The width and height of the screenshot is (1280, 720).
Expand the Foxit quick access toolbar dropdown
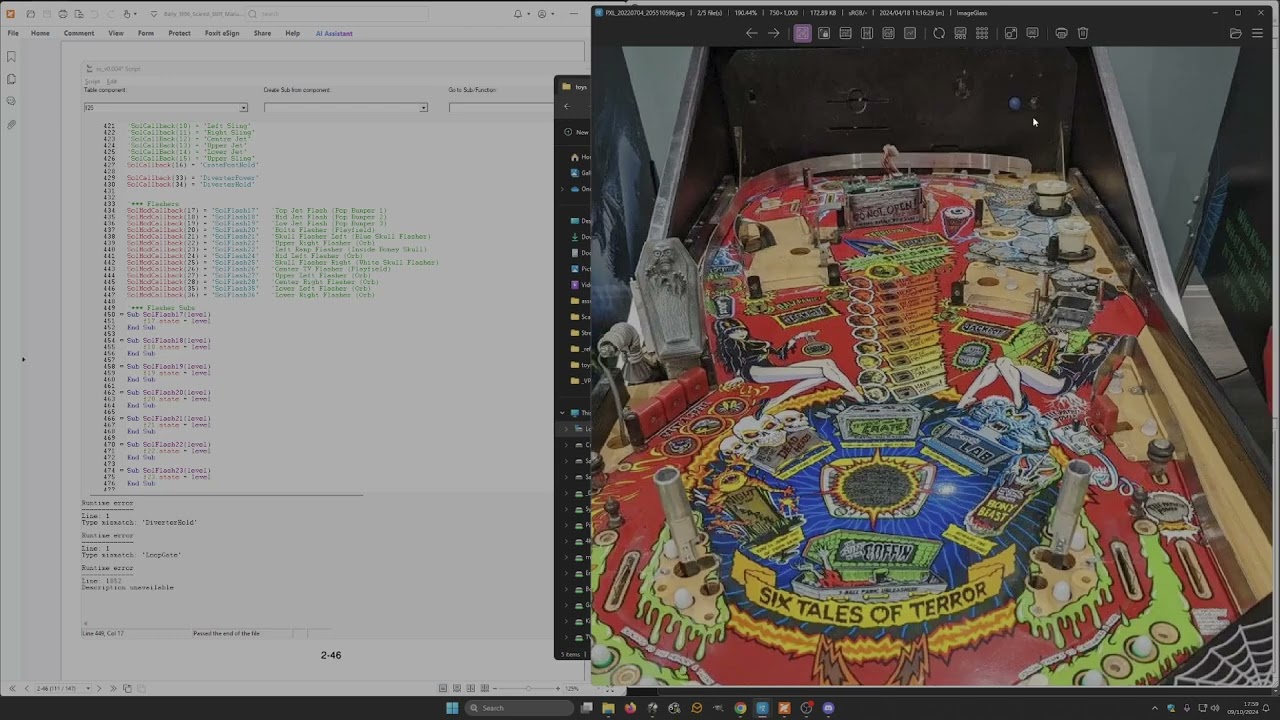(154, 14)
